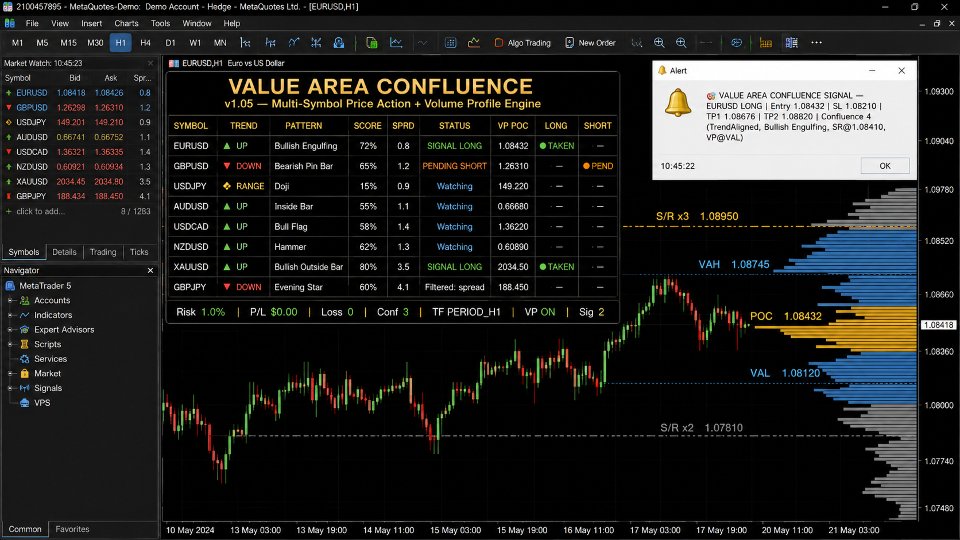
Task: Expand the Indicators tree node
Action: click(10, 315)
